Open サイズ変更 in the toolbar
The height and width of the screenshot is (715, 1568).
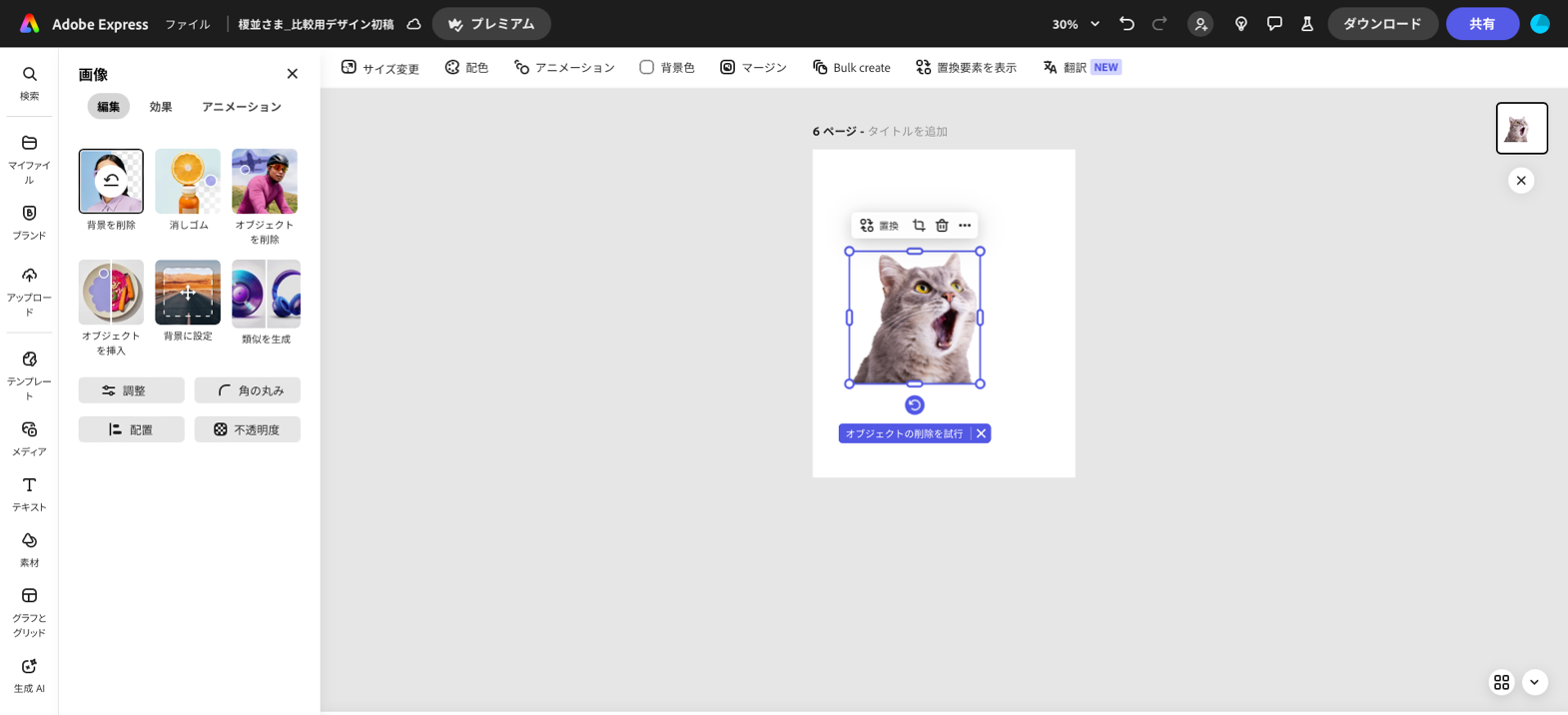point(380,68)
